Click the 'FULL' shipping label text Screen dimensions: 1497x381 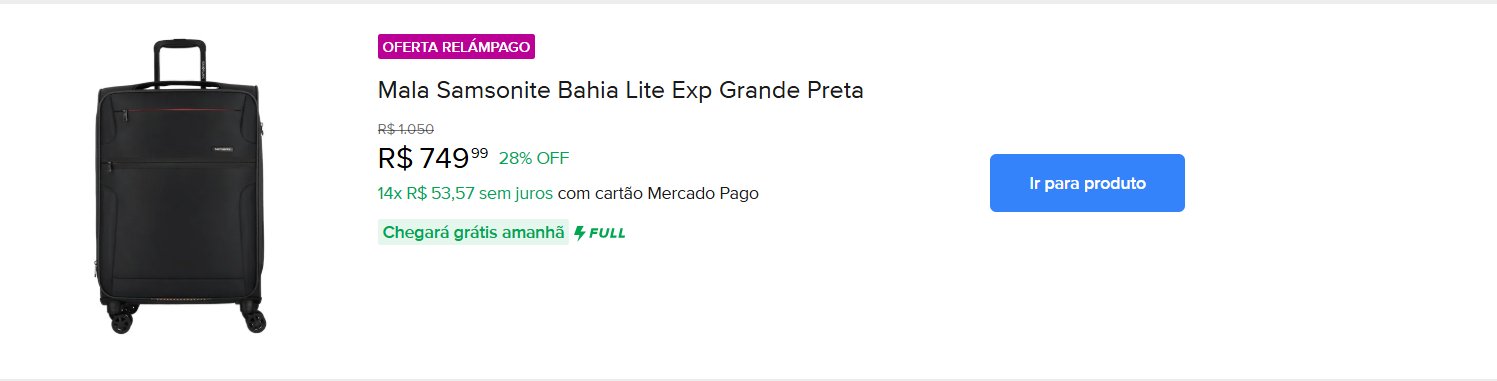[x=607, y=233]
